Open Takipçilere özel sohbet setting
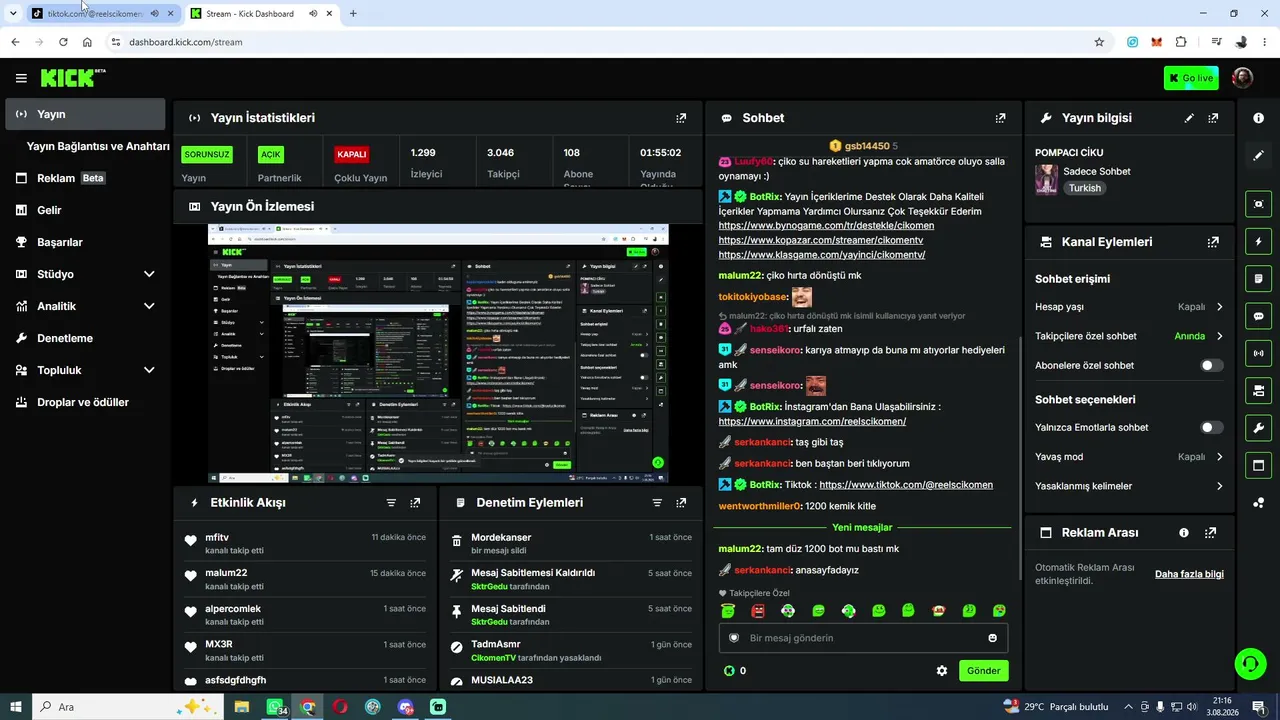Viewport: 1280px width, 720px height. (1129, 336)
